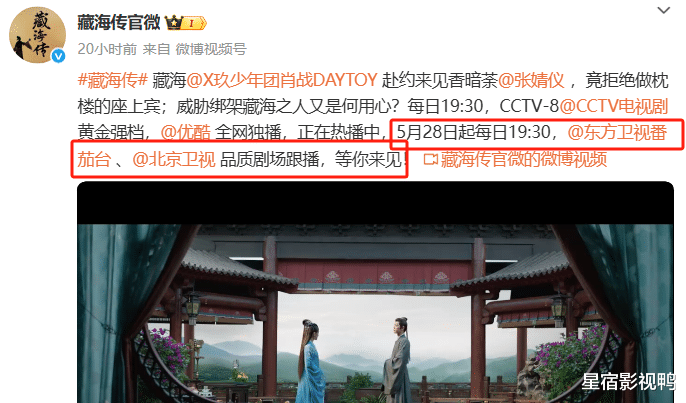Image resolution: width=686 pixels, height=403 pixels.
Task: Click the 藏海传官微 profile avatar
Action: pyautogui.click(x=37, y=35)
